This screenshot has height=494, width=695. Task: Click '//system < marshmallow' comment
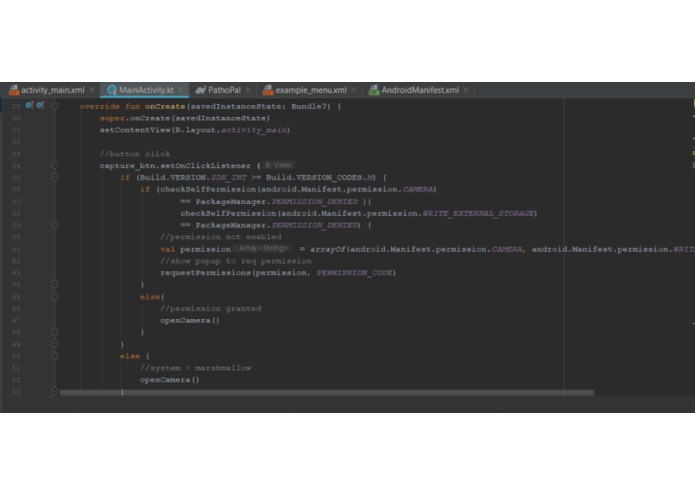pos(195,368)
